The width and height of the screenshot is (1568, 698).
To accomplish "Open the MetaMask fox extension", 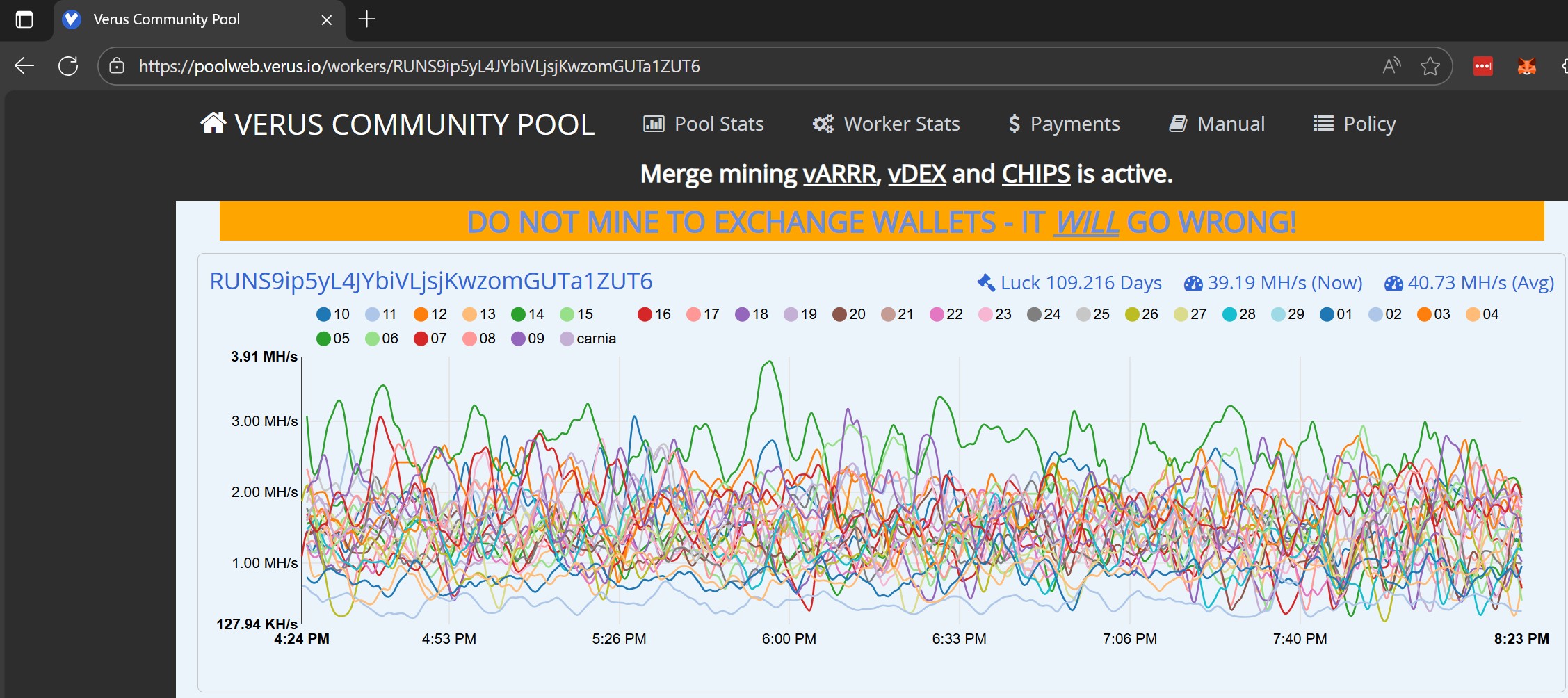I will tap(1526, 66).
